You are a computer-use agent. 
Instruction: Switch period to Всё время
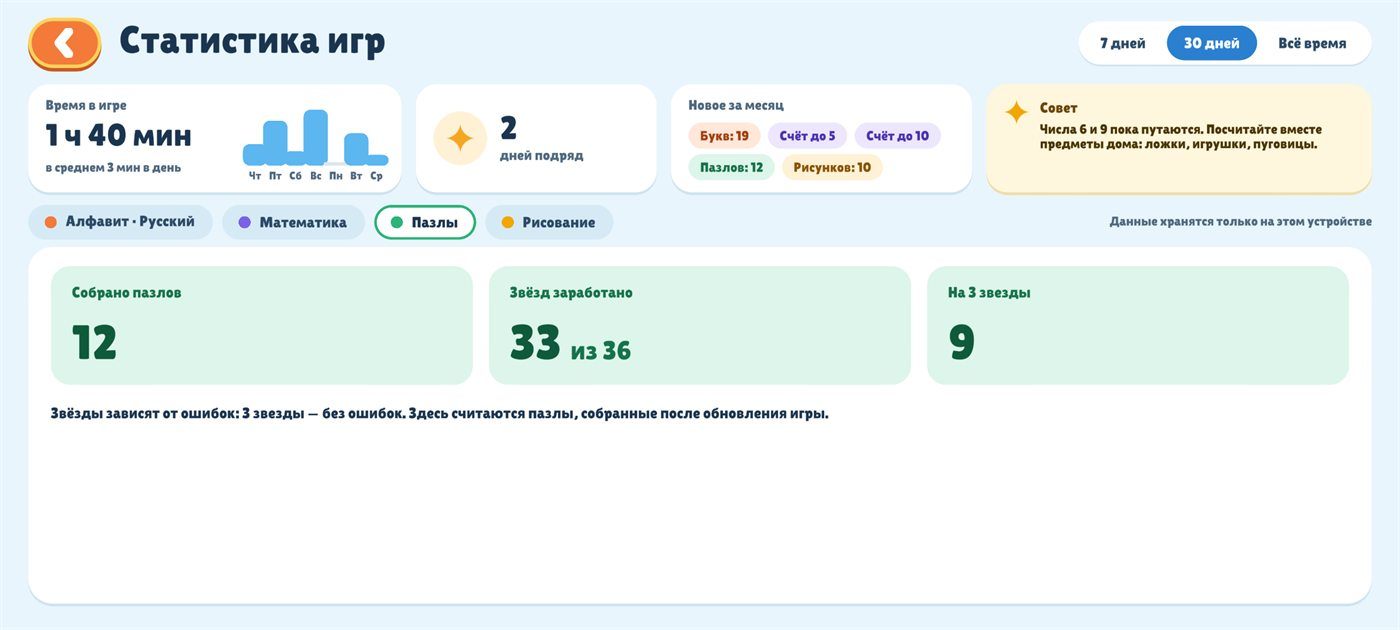click(1311, 43)
